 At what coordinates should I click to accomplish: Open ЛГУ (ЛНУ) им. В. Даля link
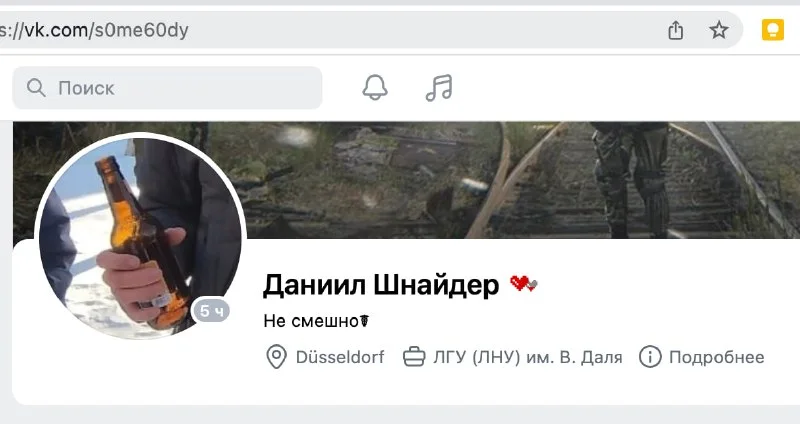(x=528, y=357)
